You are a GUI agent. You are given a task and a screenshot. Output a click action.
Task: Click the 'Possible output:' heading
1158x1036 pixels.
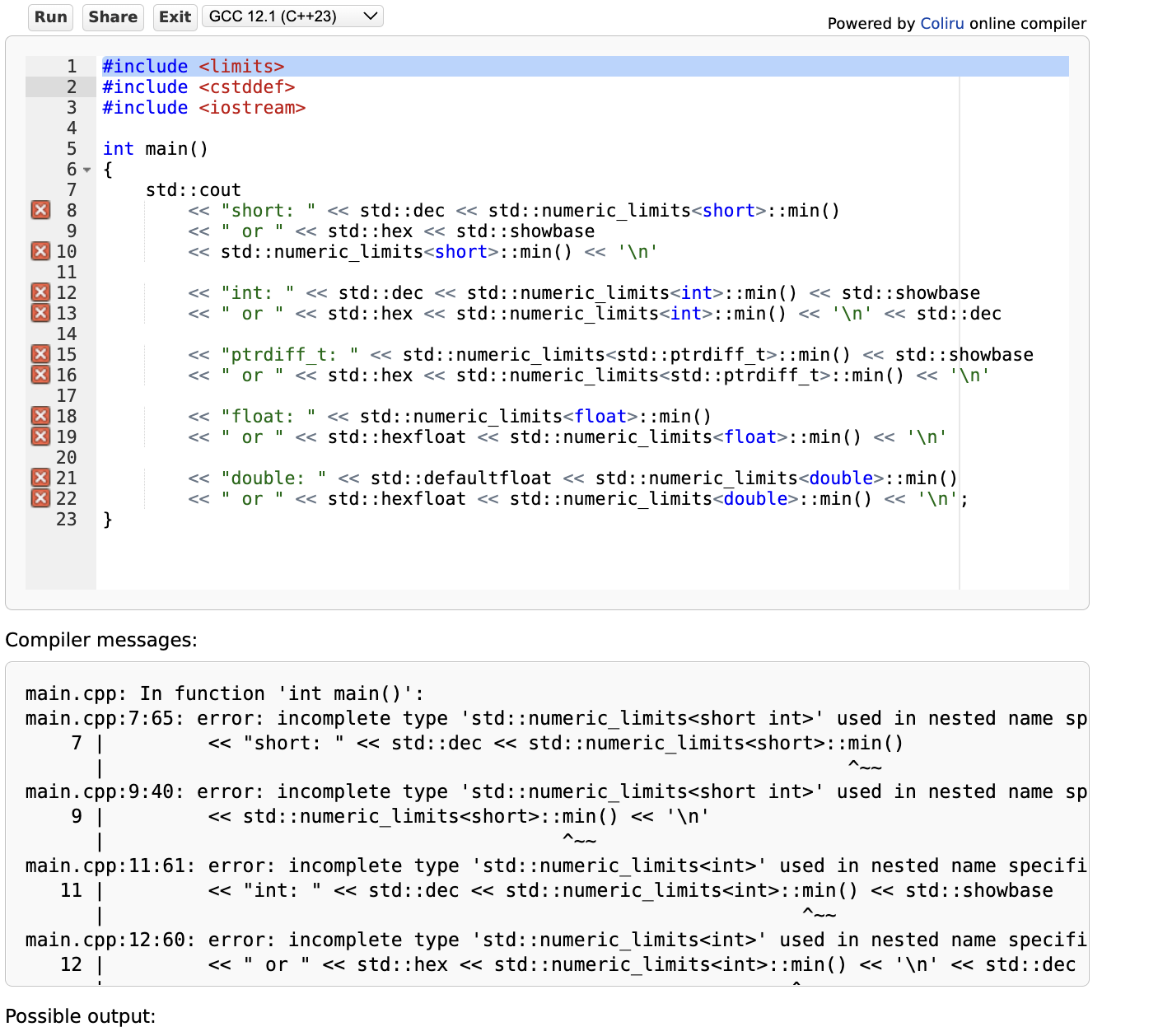tap(81, 1016)
